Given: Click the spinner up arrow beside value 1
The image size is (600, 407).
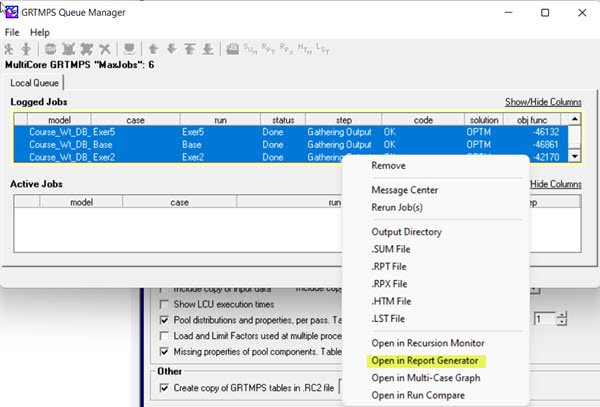Looking at the screenshot, I should tap(562, 314).
